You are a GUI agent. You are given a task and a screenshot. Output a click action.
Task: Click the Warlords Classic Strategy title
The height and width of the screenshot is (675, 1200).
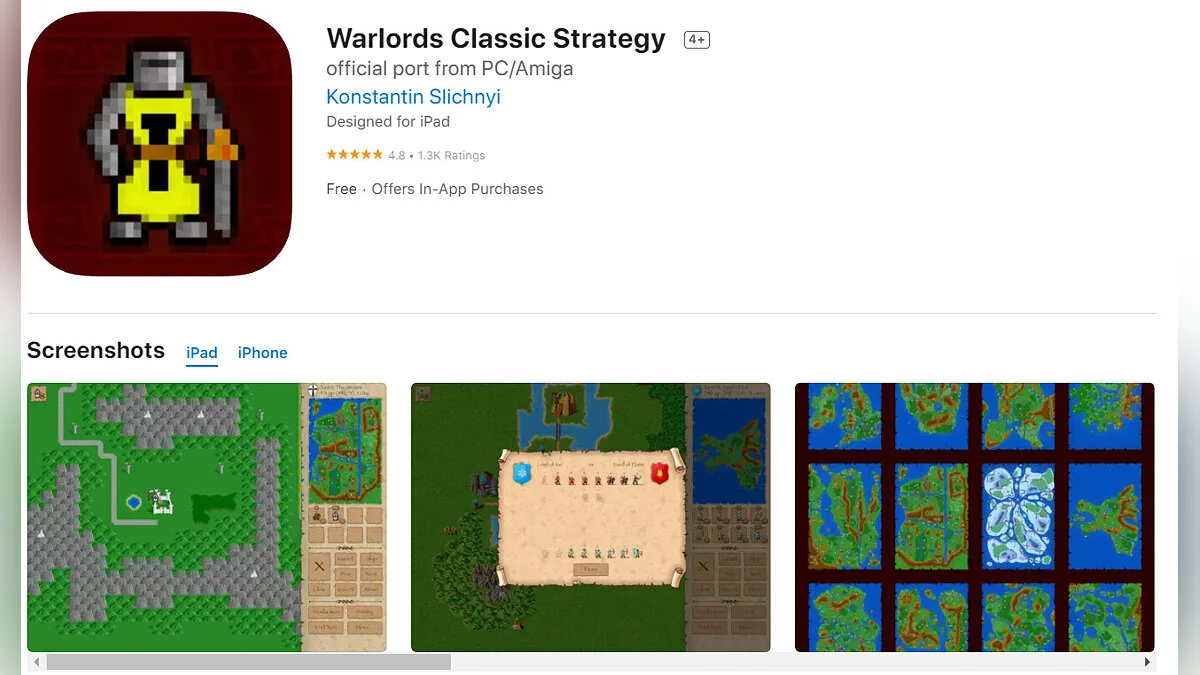tap(496, 39)
